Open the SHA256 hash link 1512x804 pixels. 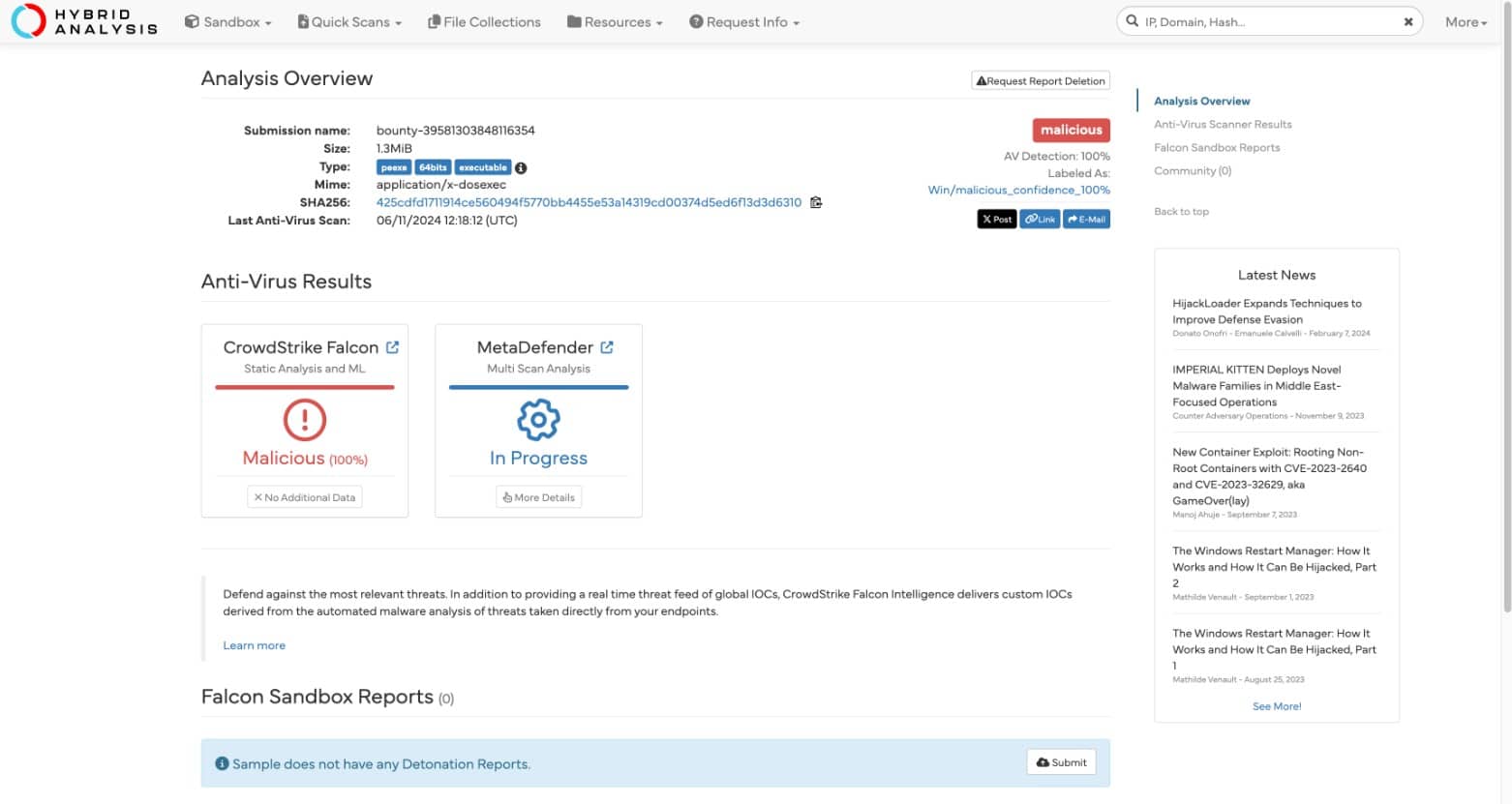589,202
